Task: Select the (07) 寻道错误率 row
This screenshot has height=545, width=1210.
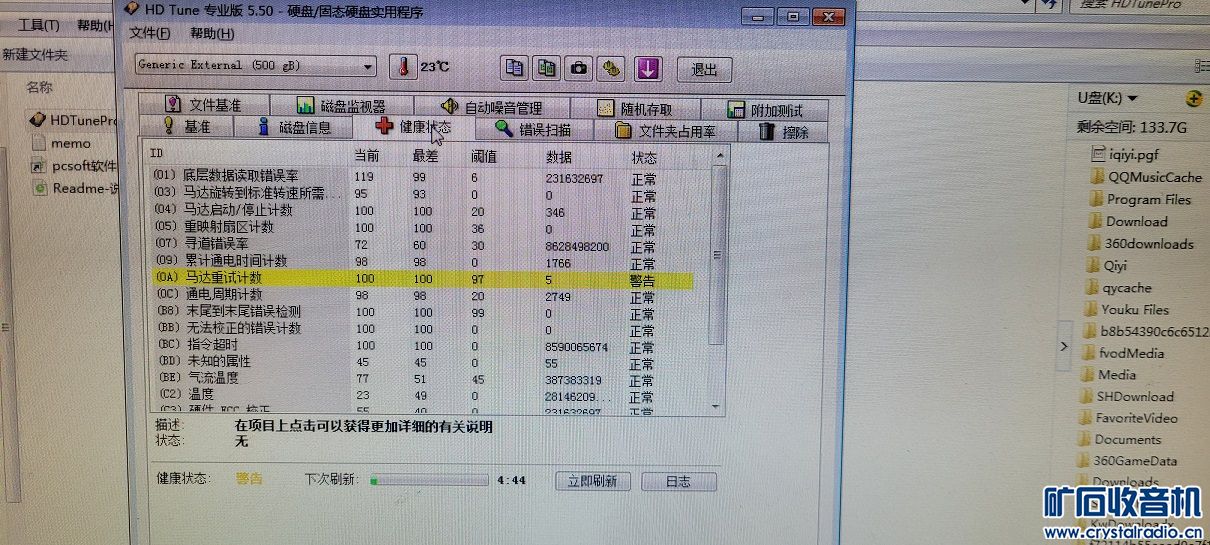Action: [421, 244]
